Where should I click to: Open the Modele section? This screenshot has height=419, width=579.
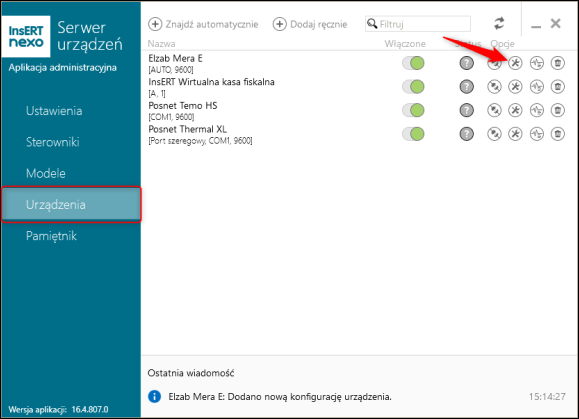[46, 174]
